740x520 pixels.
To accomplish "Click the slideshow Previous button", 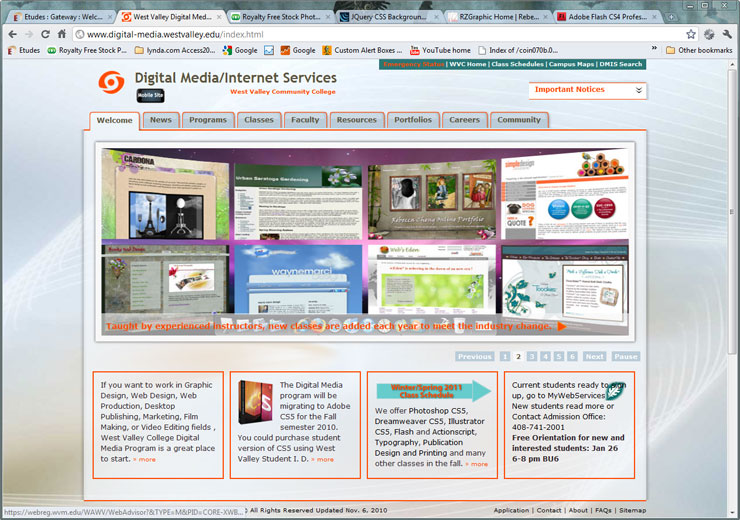I will click(475, 357).
